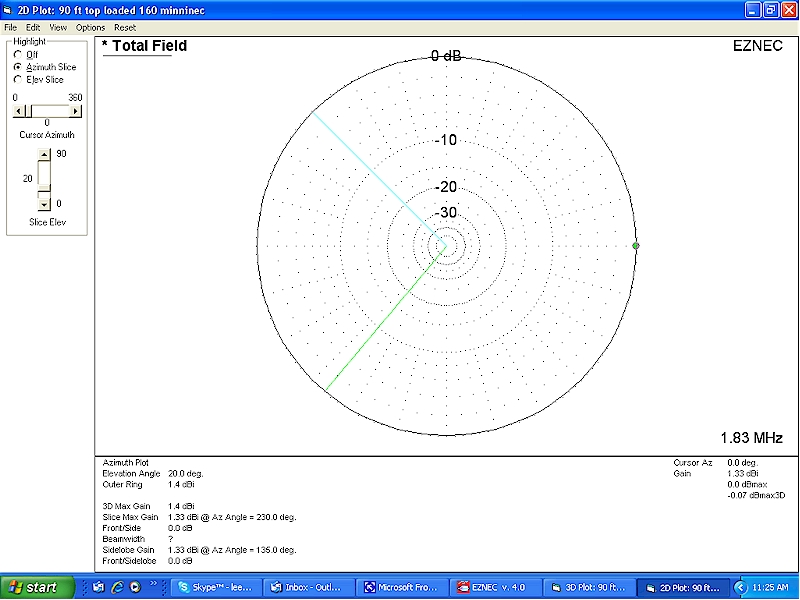Screen dimensions: 800x600
Task: Open the Windows Start menu
Action: (38, 587)
